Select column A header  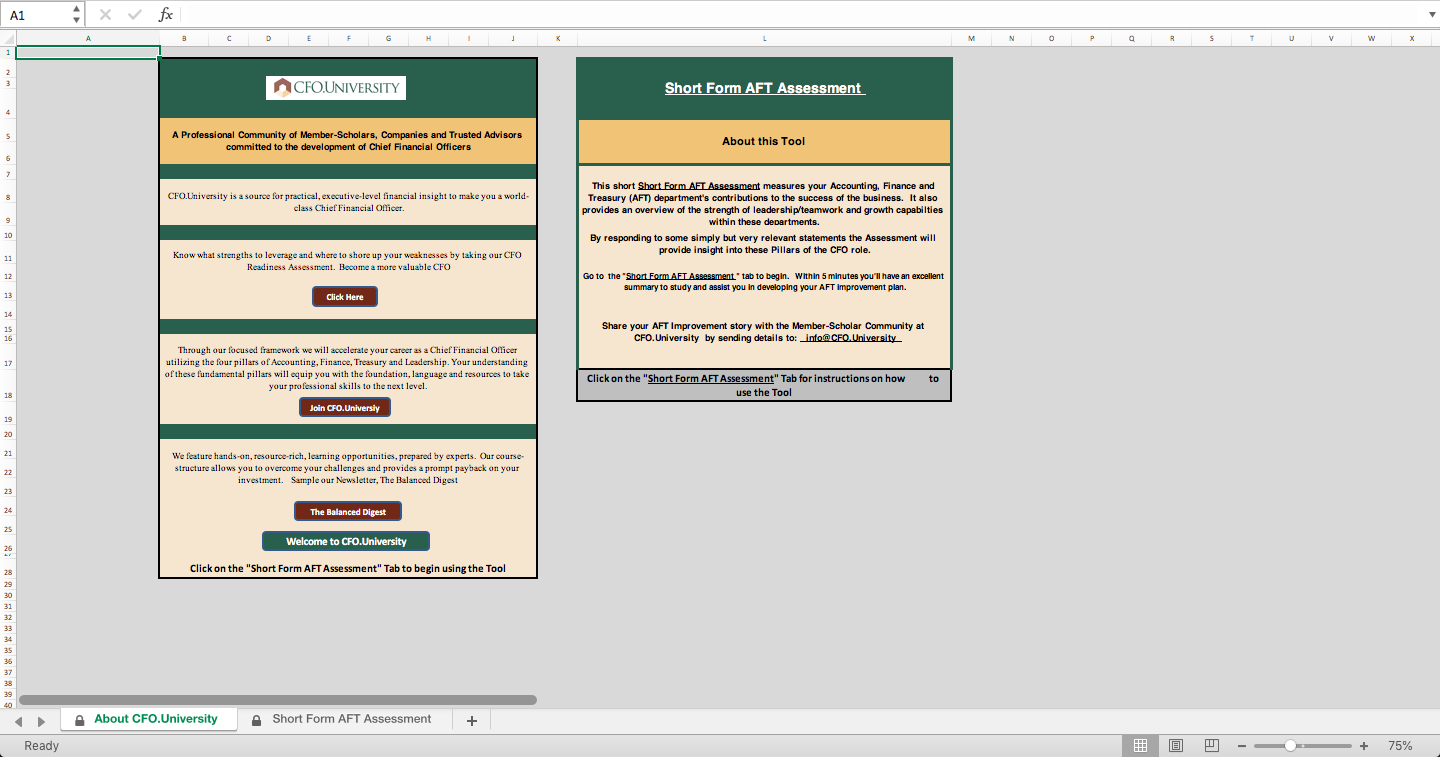(x=88, y=39)
